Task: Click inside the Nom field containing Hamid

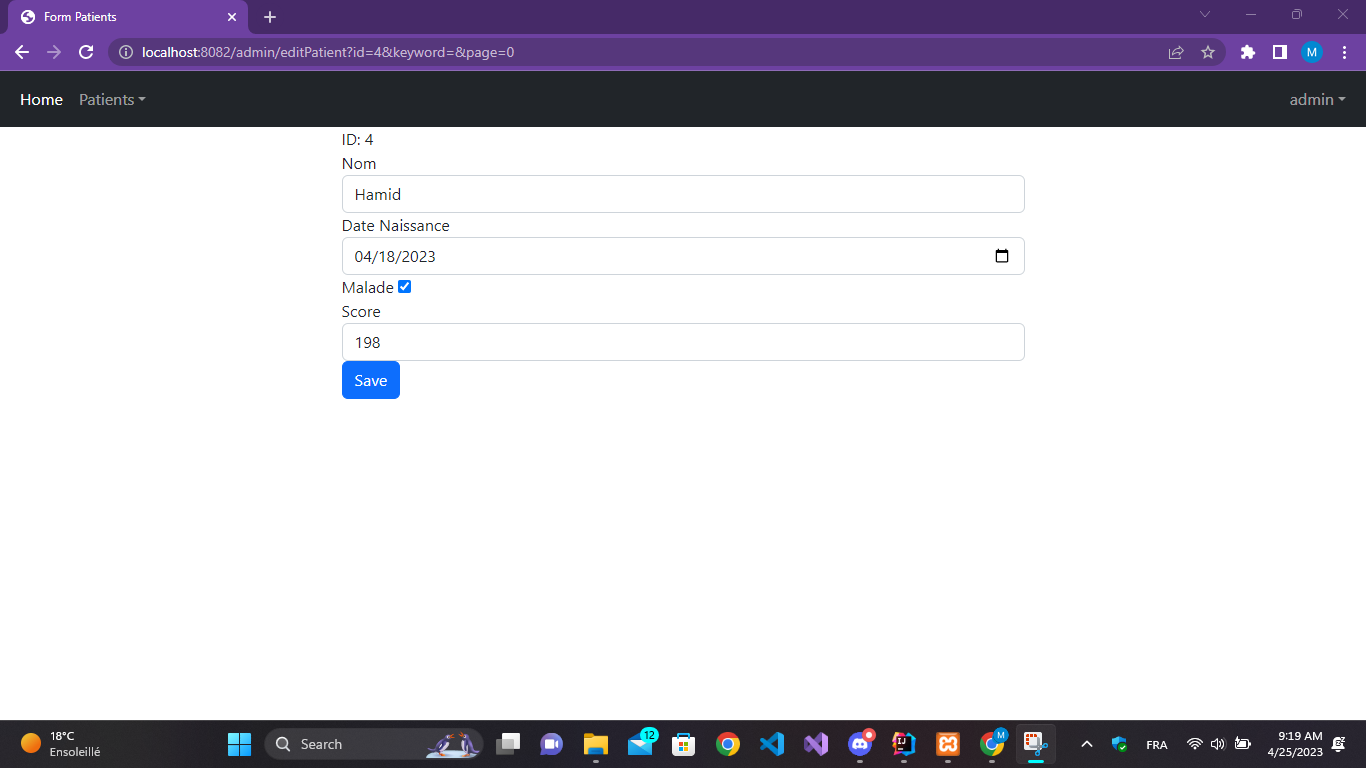Action: pyautogui.click(x=683, y=194)
